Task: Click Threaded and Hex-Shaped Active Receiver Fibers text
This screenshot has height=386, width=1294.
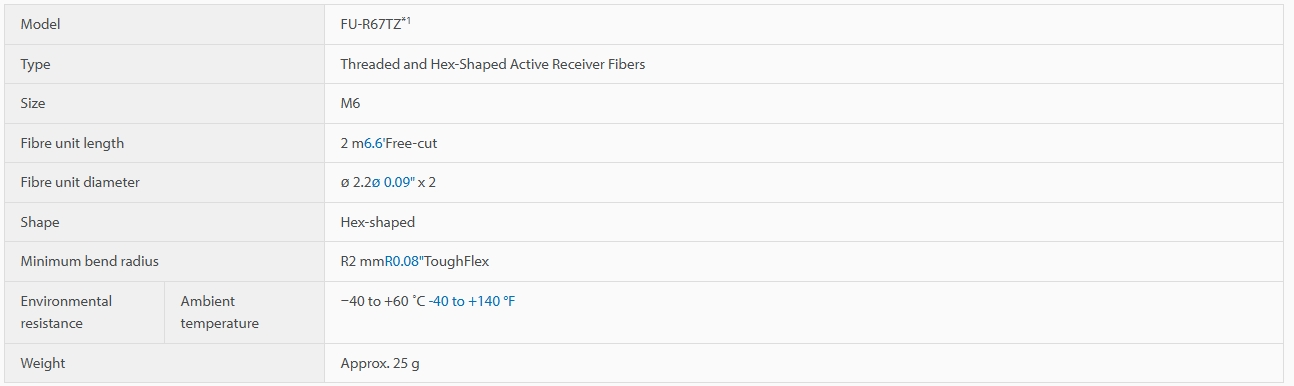Action: pos(493,64)
